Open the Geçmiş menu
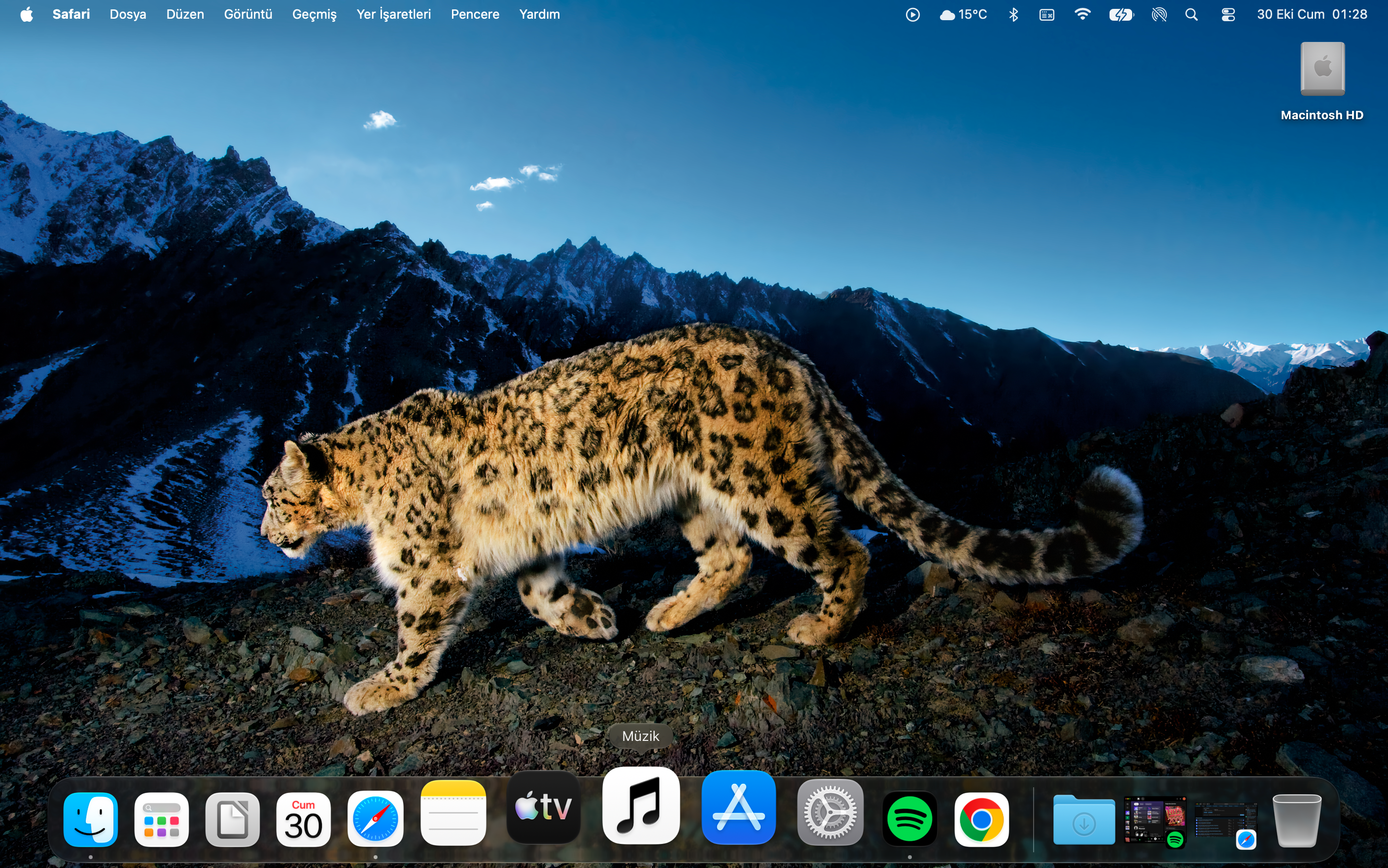This screenshot has height=868, width=1388. pyautogui.click(x=314, y=14)
